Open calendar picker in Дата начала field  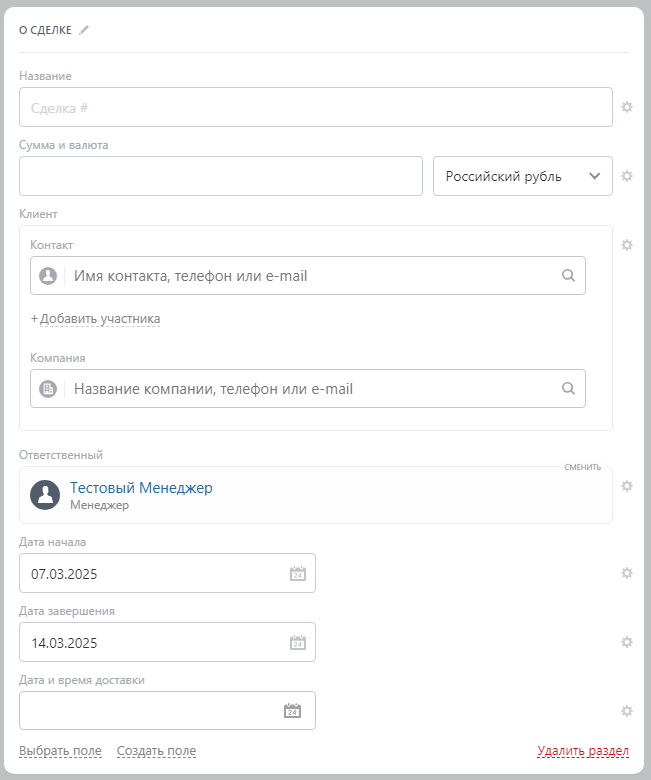point(297,574)
